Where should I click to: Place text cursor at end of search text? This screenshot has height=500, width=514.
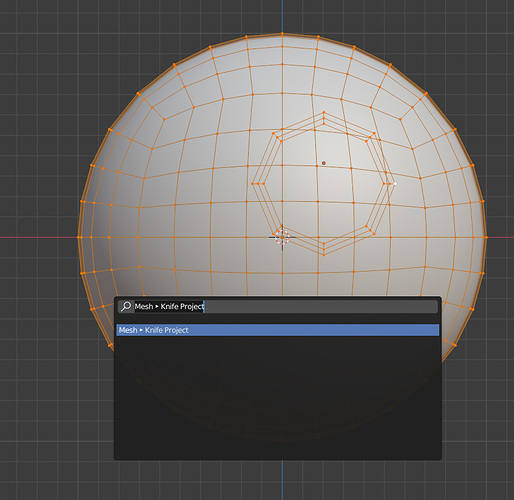[204, 306]
